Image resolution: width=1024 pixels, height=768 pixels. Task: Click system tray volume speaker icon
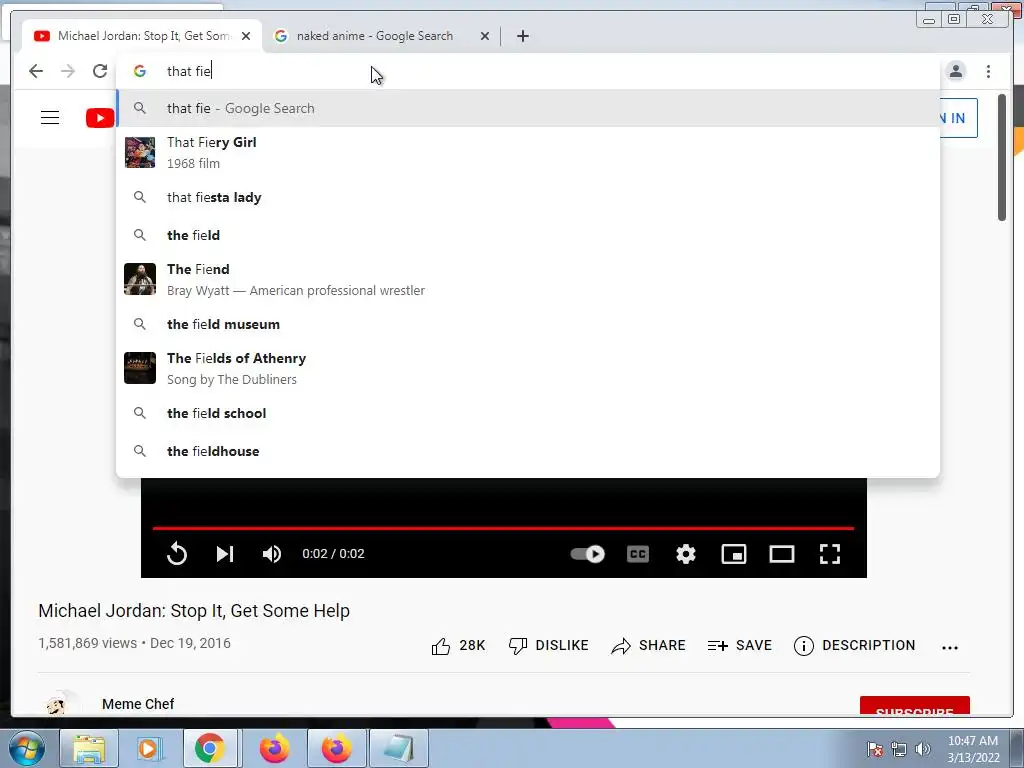(x=922, y=749)
